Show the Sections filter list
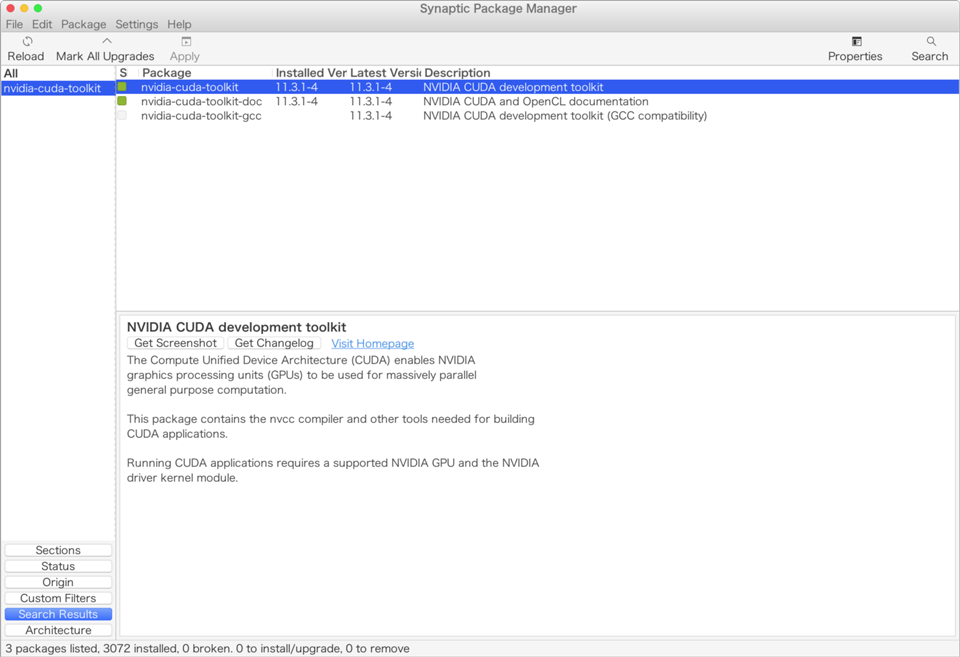This screenshot has width=960, height=657. (58, 550)
